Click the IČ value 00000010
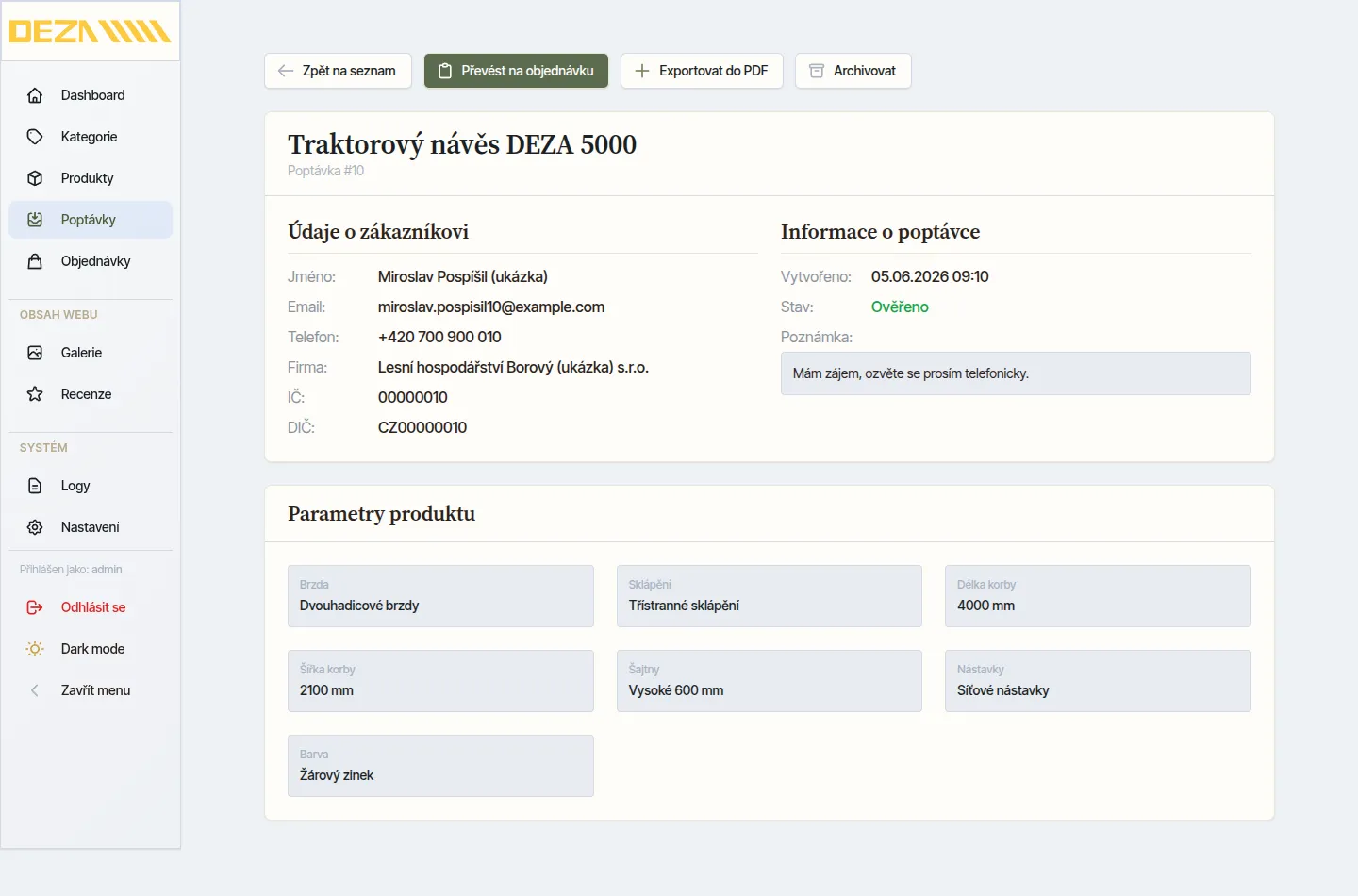Screen dimensions: 1358x896 (x=413, y=397)
